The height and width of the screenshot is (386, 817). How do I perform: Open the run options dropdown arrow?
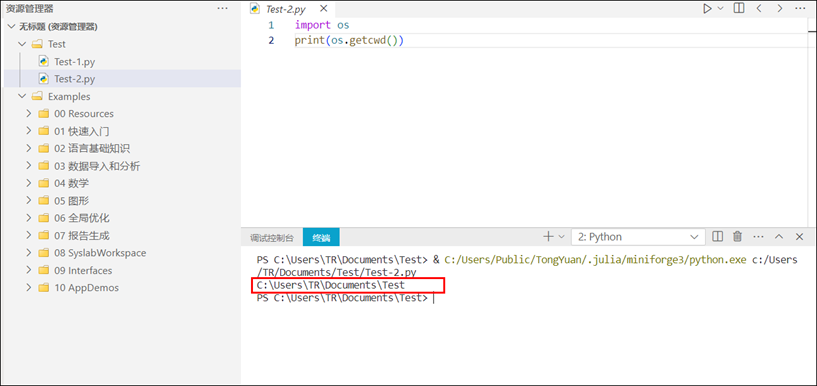pos(721,8)
